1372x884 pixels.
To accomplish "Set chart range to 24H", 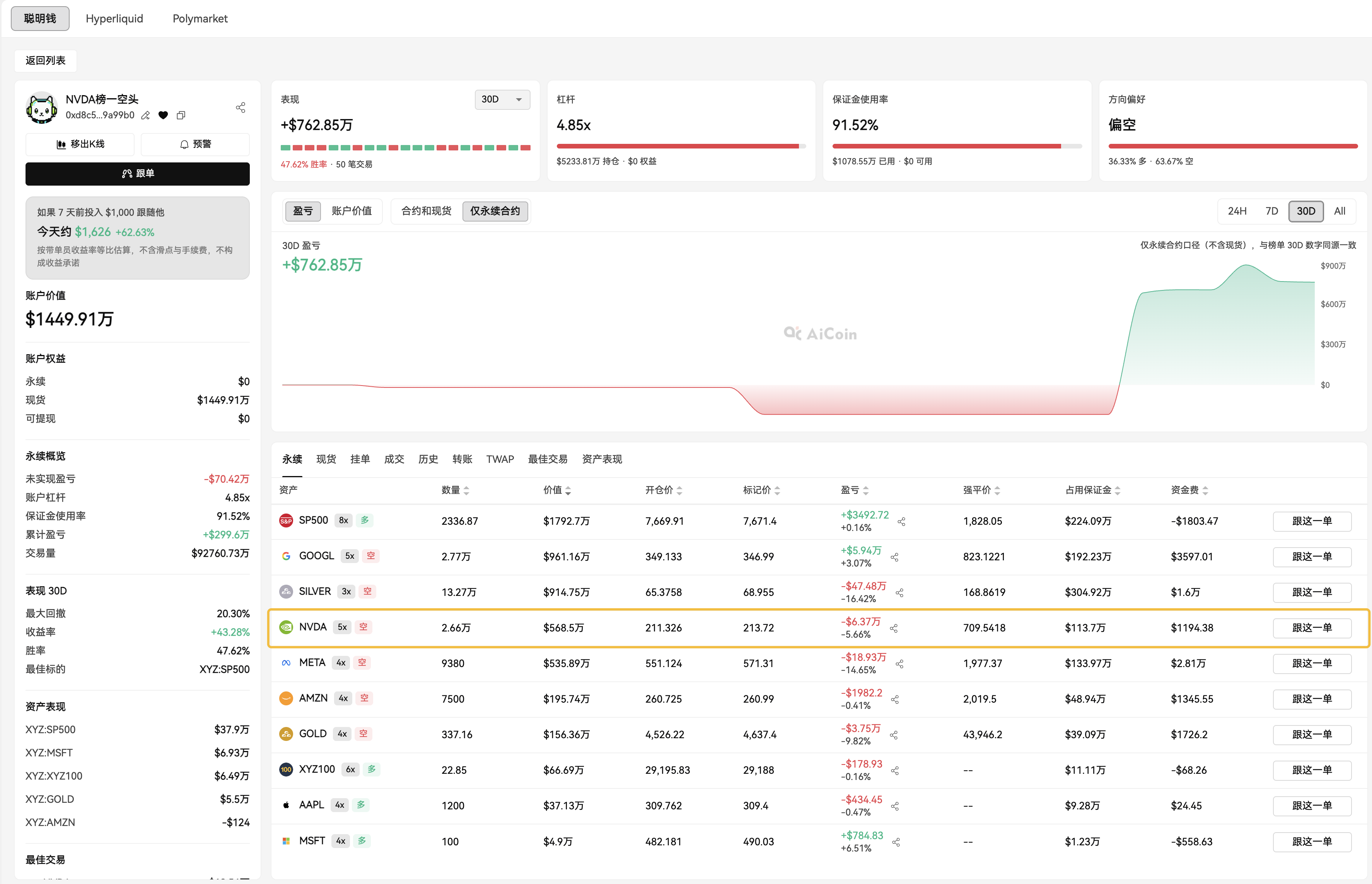I will [1237, 211].
